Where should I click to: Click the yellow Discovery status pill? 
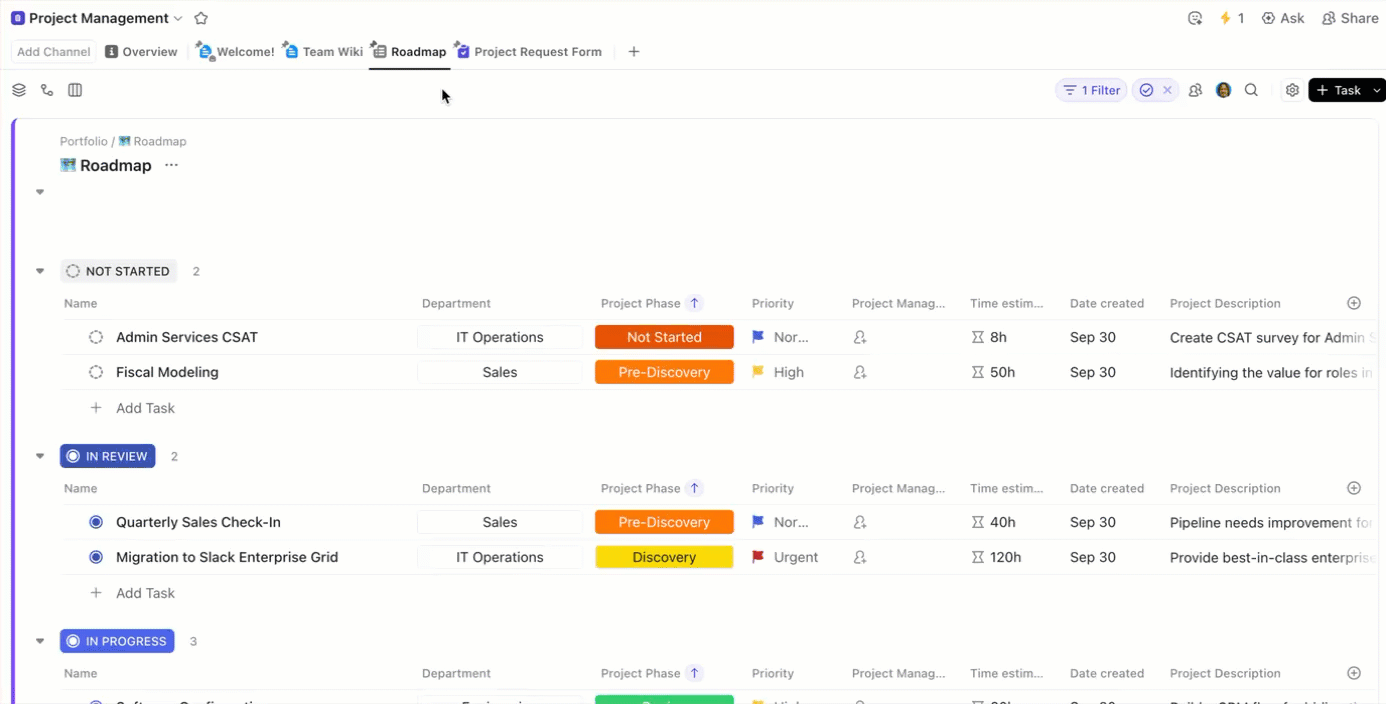coord(664,556)
